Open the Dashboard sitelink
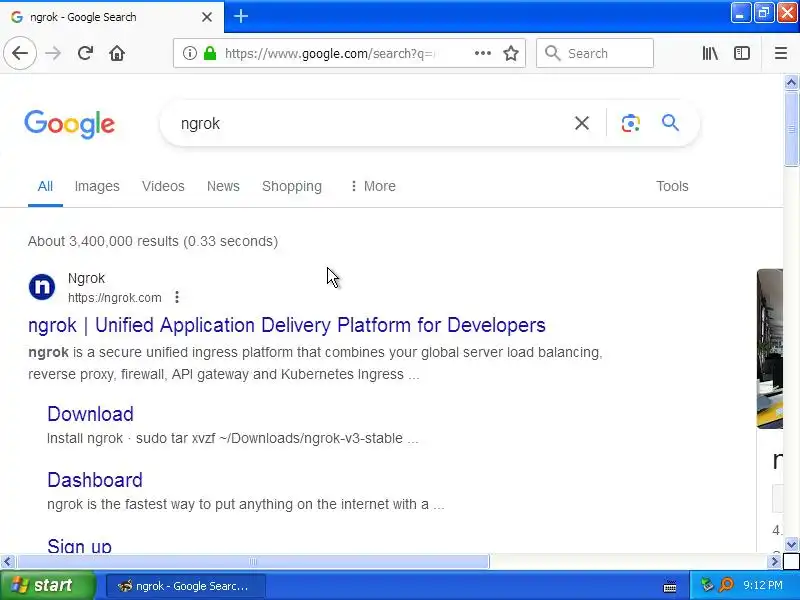 95,480
